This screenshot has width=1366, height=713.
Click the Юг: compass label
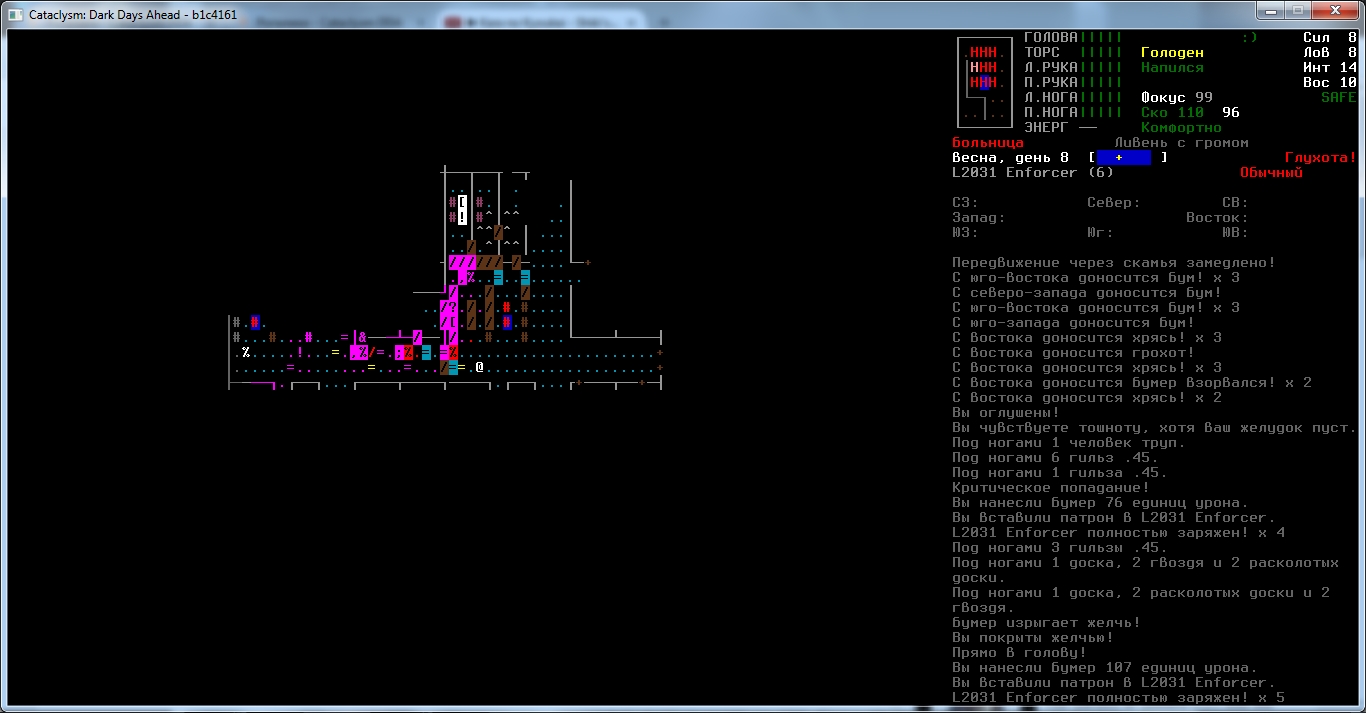[x=1101, y=232]
